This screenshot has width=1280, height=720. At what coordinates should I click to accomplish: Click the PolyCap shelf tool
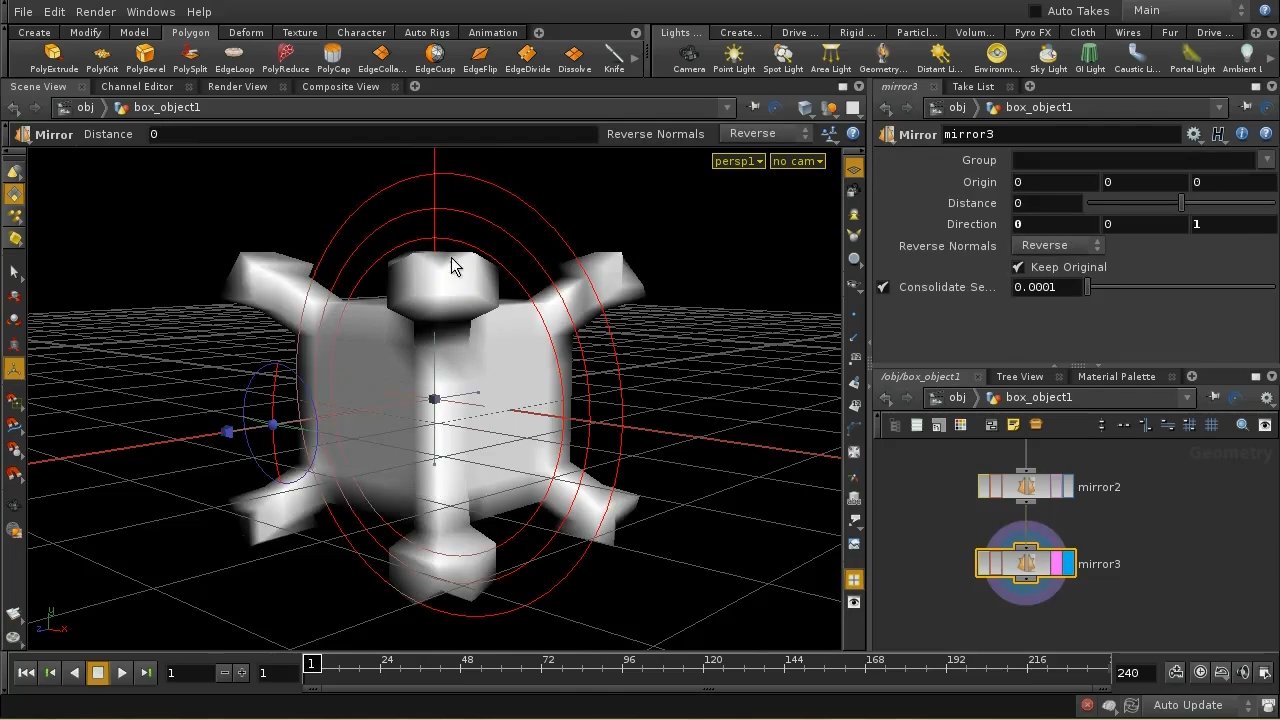(333, 59)
